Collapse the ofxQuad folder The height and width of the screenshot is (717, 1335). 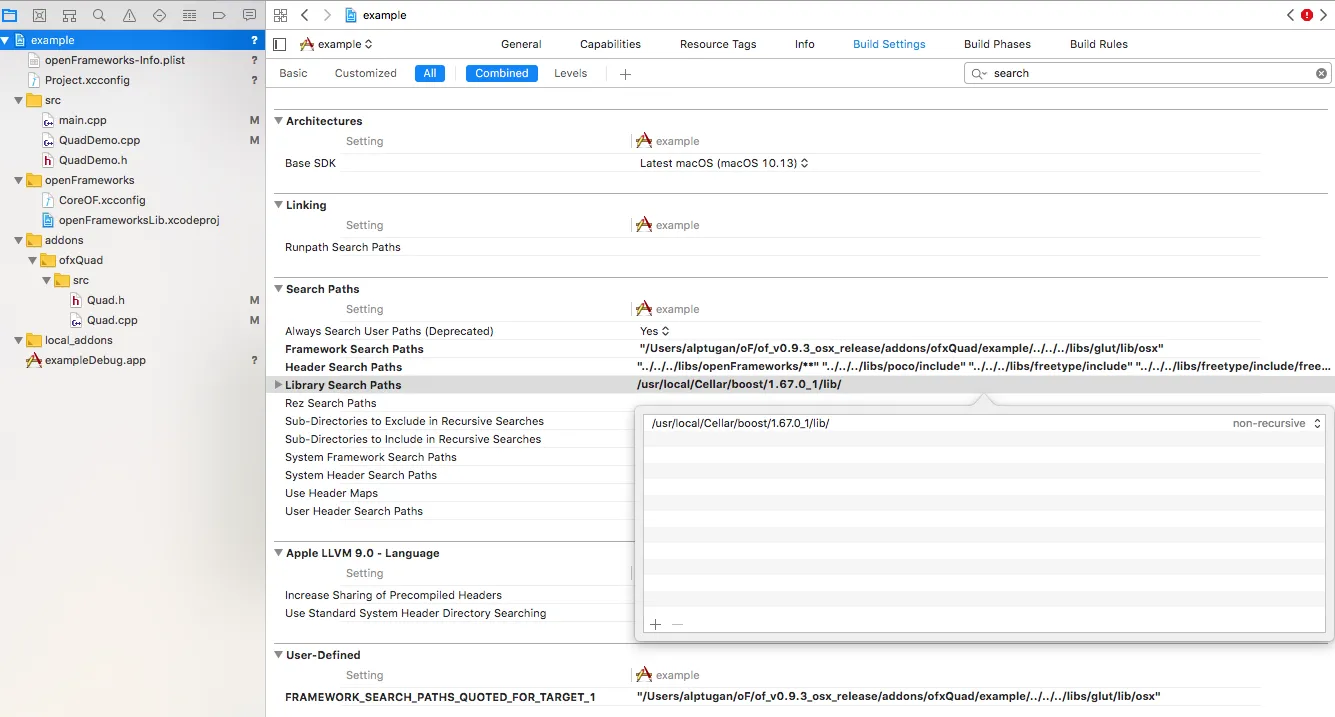click(33, 260)
